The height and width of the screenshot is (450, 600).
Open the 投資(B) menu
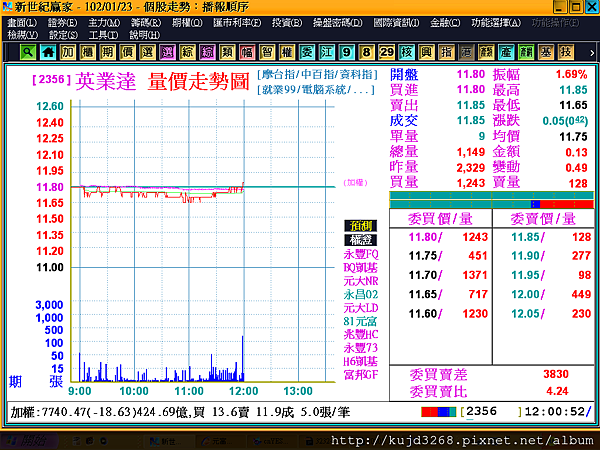click(x=287, y=23)
